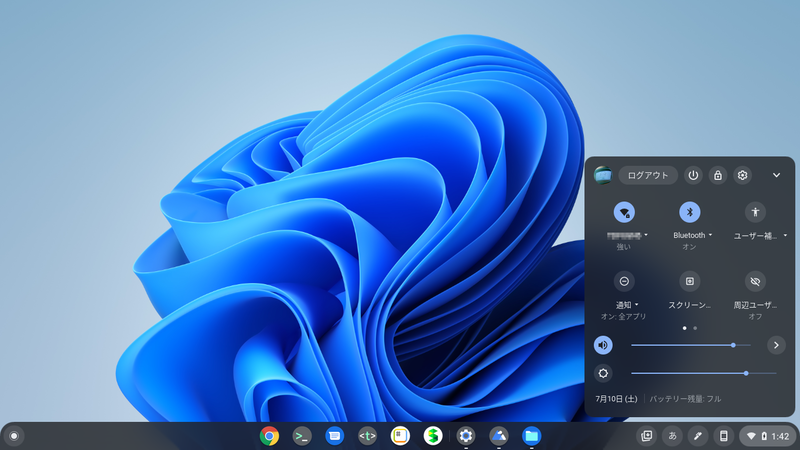This screenshot has width=800, height=450.
Task: Open the blue Messages app on the shelf
Action: [335, 436]
